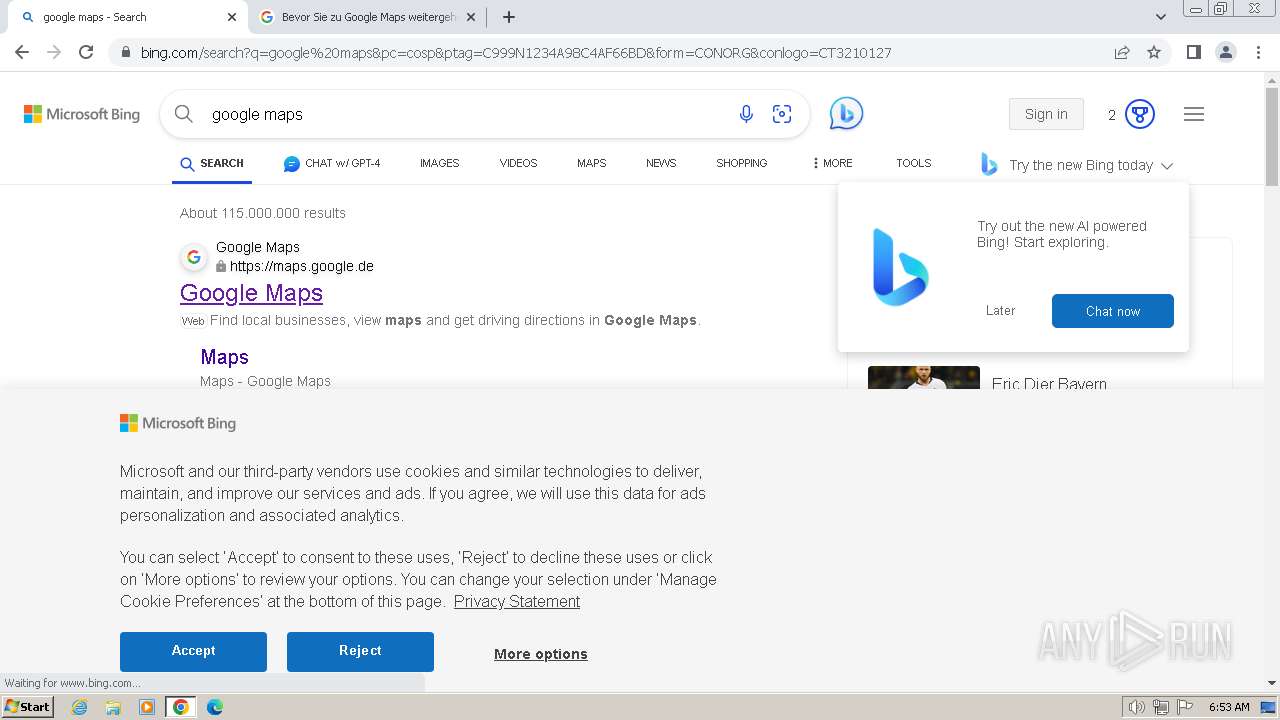Open new tab with plus icon
Viewport: 1280px width, 720px height.
[509, 17]
